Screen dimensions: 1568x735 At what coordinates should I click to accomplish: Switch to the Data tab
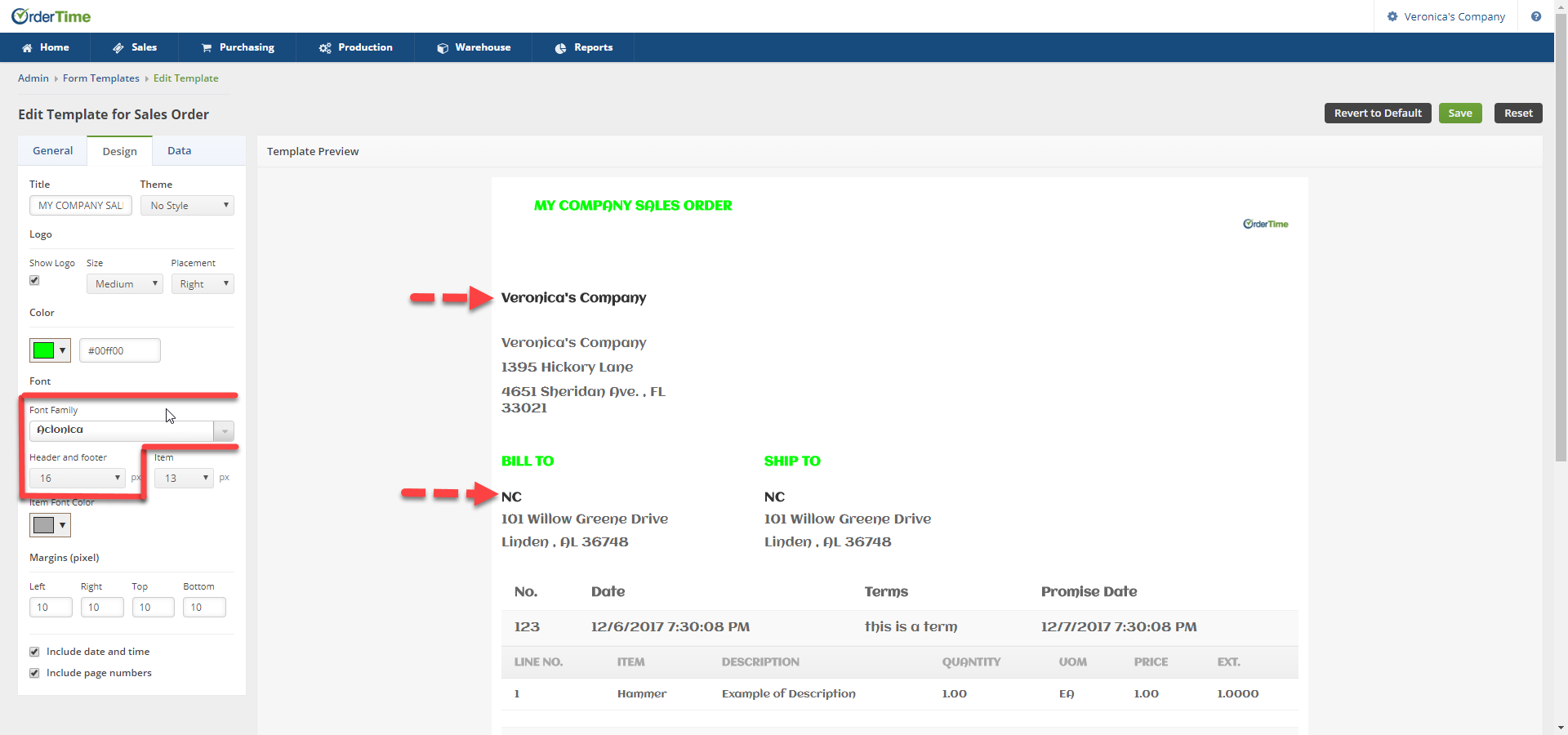point(180,151)
